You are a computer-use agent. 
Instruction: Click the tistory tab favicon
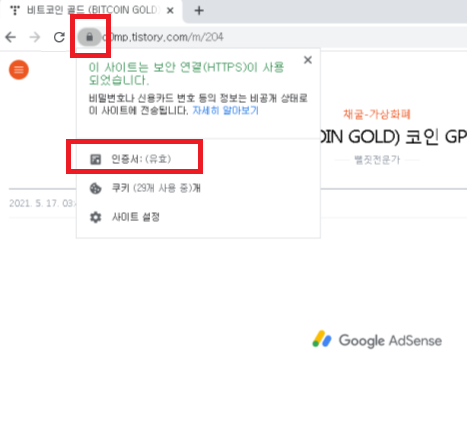tap(15, 10)
